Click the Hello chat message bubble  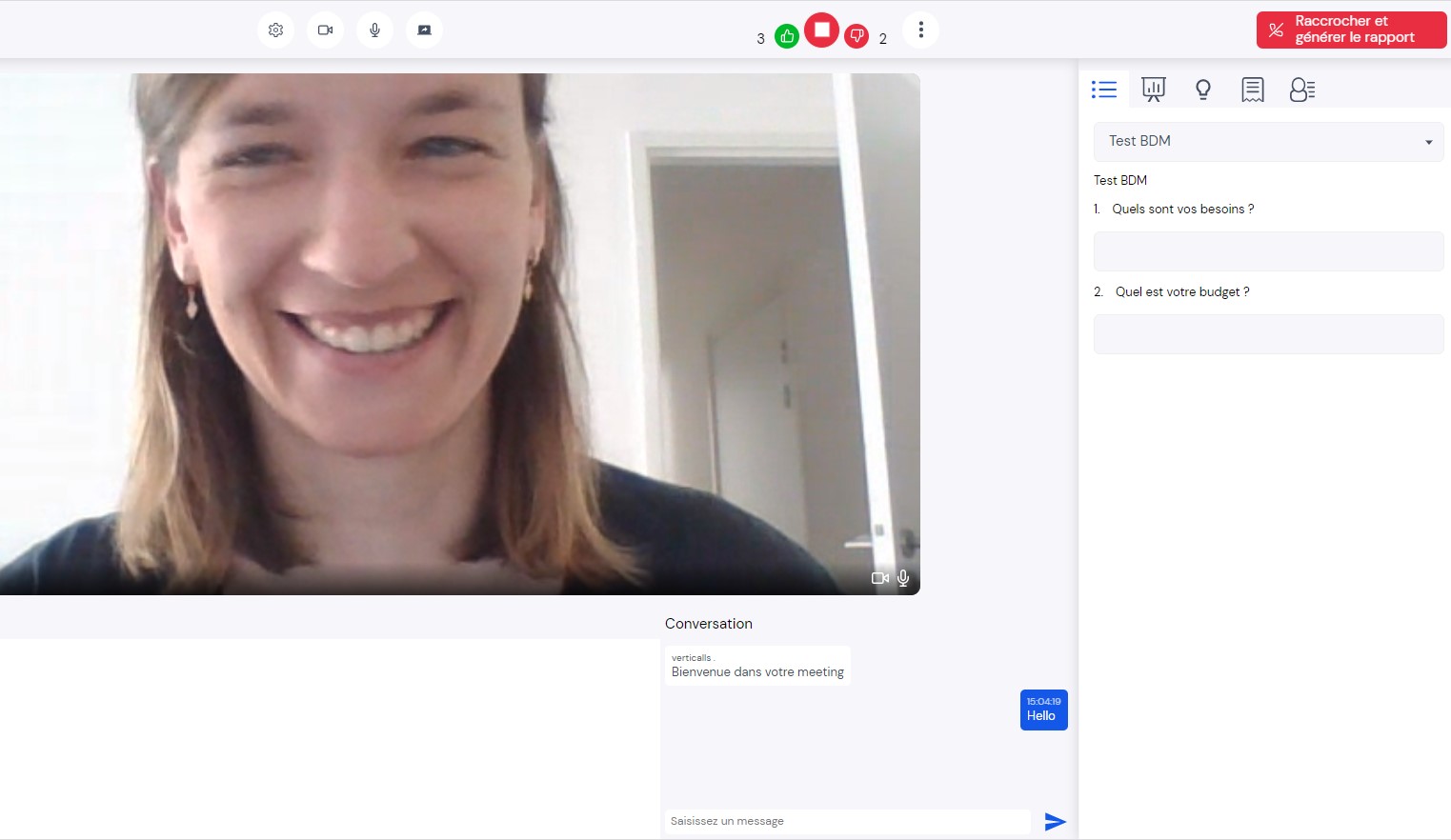(1043, 710)
